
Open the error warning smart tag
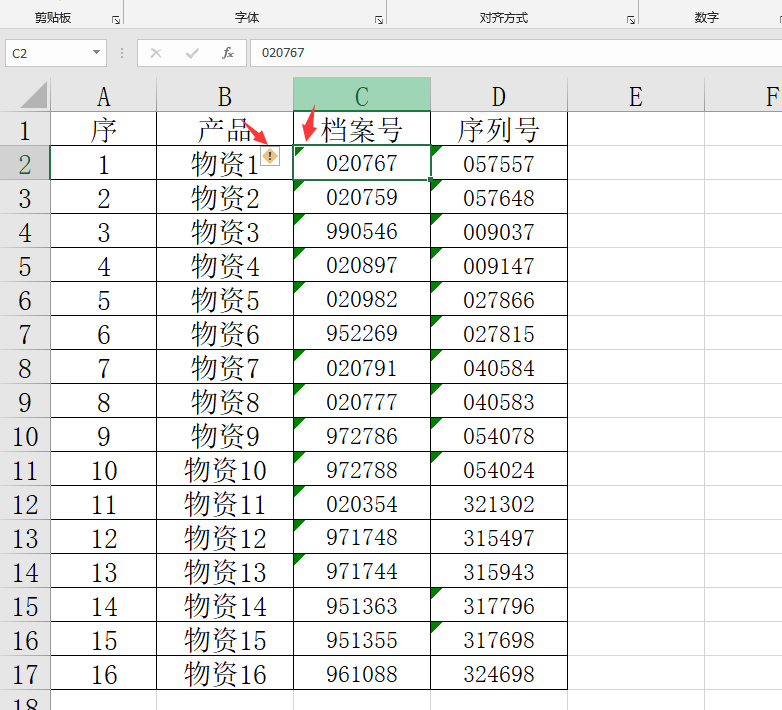(270, 156)
